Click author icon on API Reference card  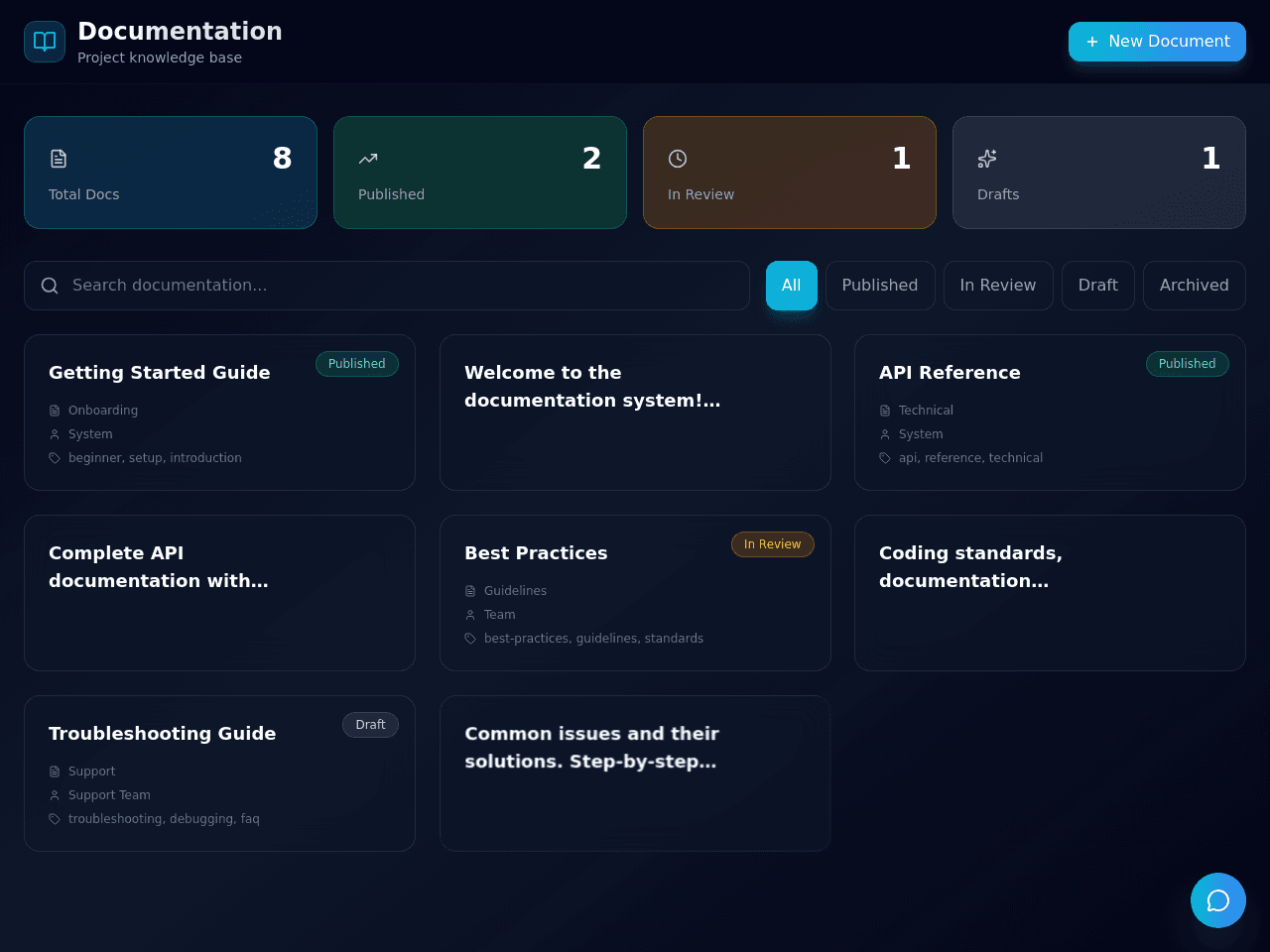(885, 434)
